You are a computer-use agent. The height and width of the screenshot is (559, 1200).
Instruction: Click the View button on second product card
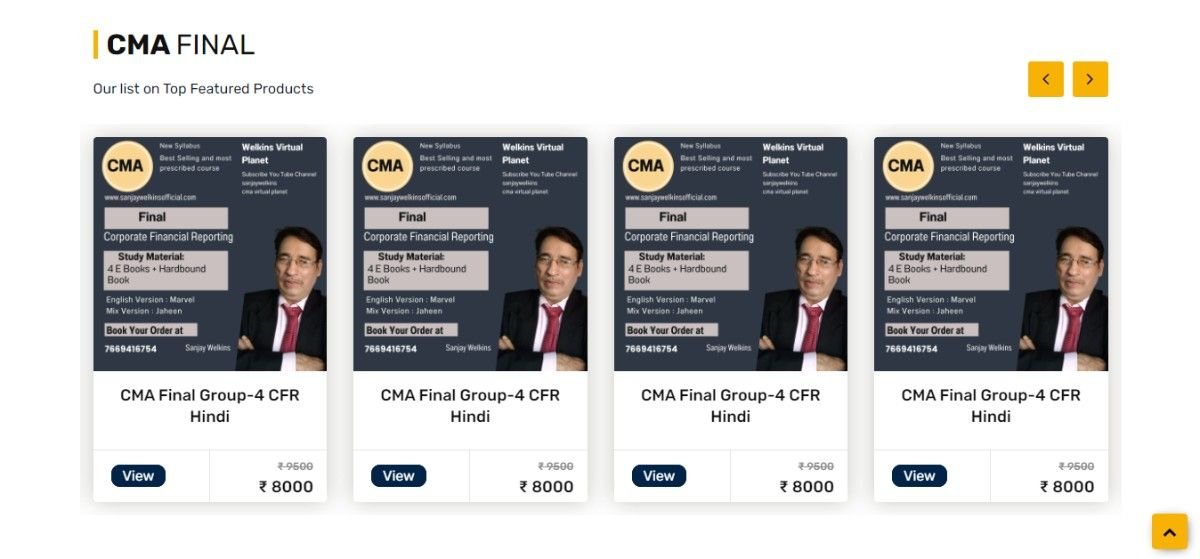click(x=398, y=476)
